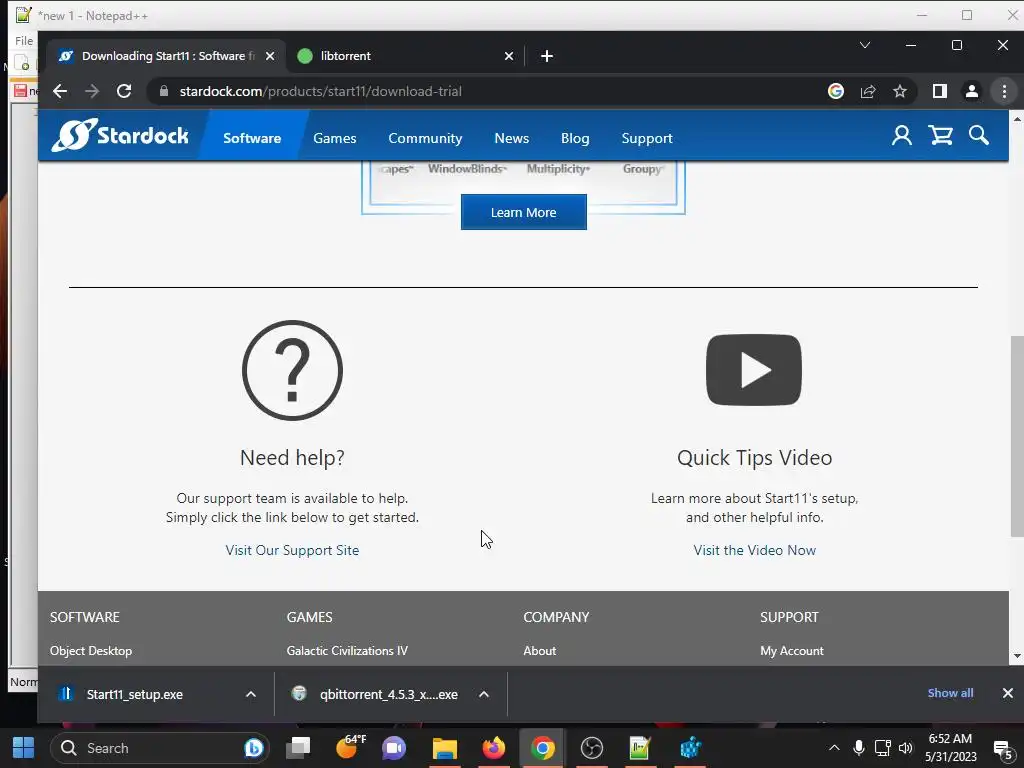Click the weather 64°F widget

click(x=350, y=748)
